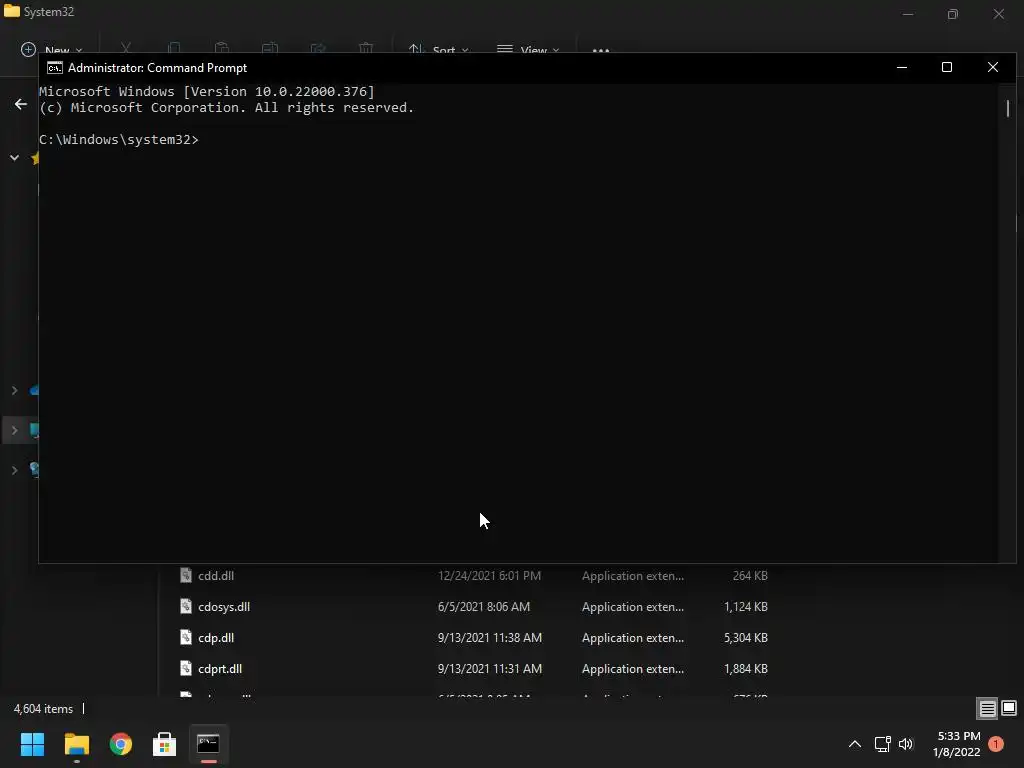
Task: Select the cdd.dll file
Action: 216,575
